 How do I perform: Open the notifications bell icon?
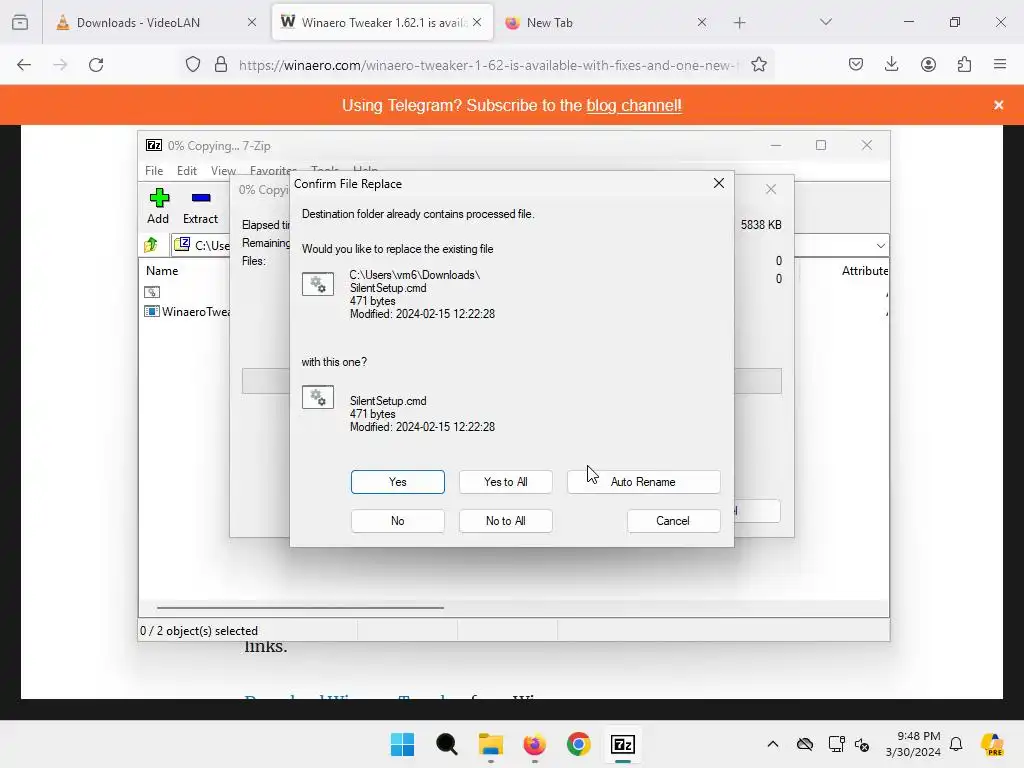tap(956, 744)
